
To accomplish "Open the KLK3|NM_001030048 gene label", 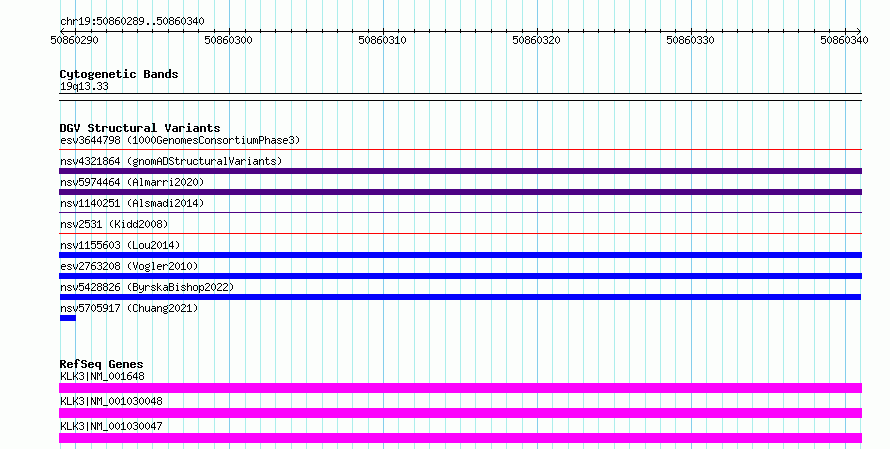I will coord(111,401).
